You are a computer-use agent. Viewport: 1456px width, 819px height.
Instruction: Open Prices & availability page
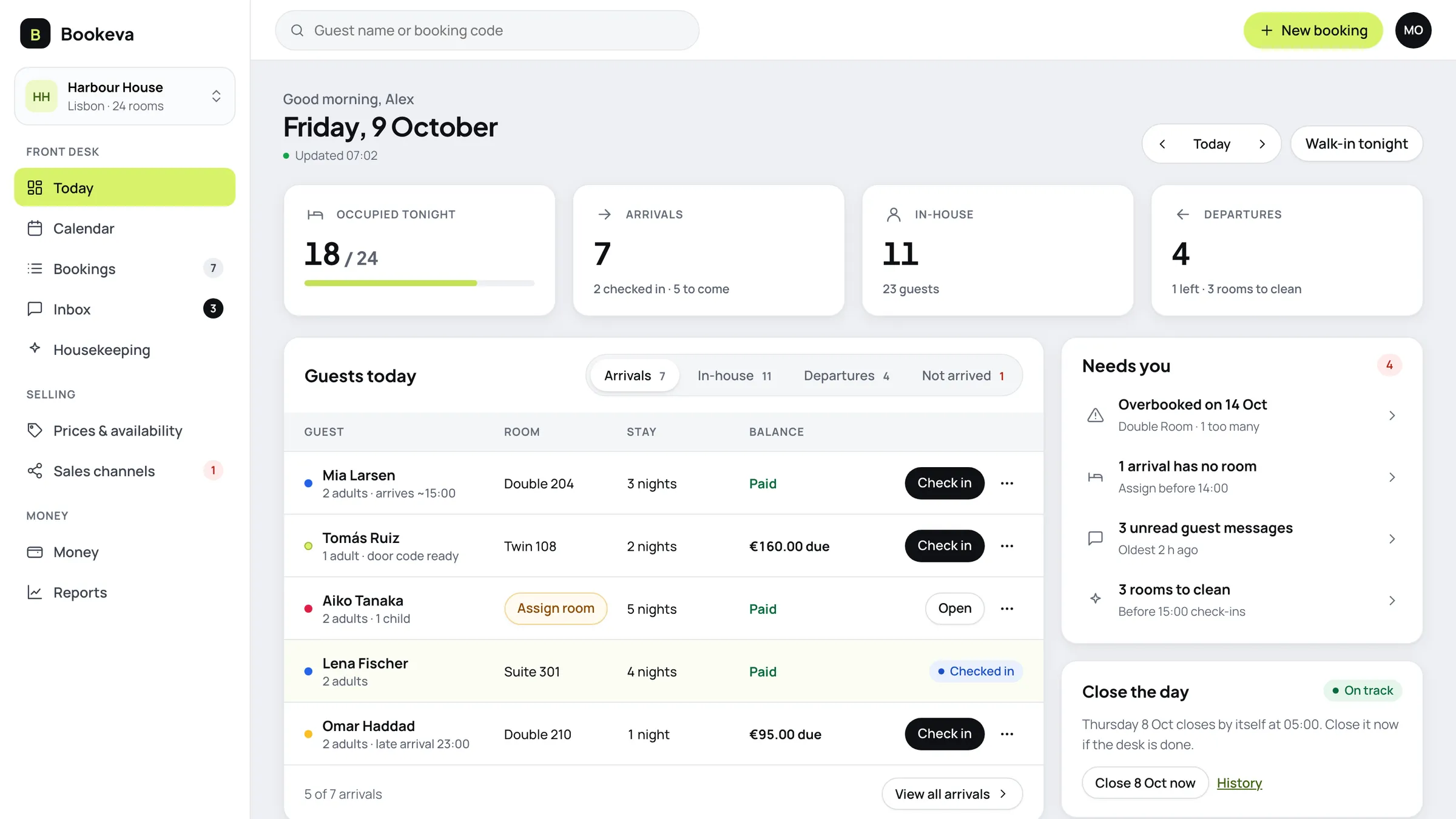[124, 430]
